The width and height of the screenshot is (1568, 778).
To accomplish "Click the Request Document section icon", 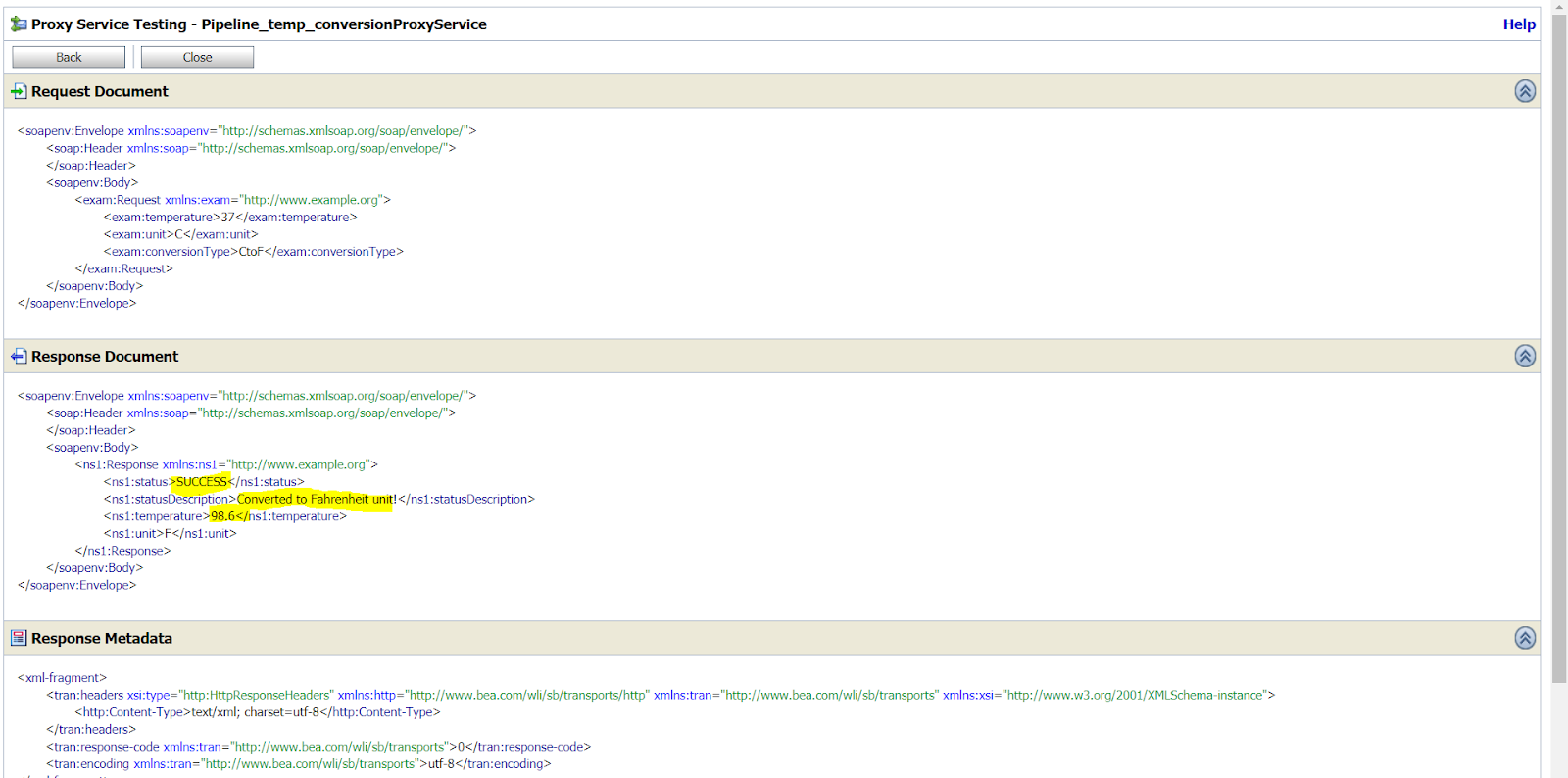I will click(x=19, y=91).
